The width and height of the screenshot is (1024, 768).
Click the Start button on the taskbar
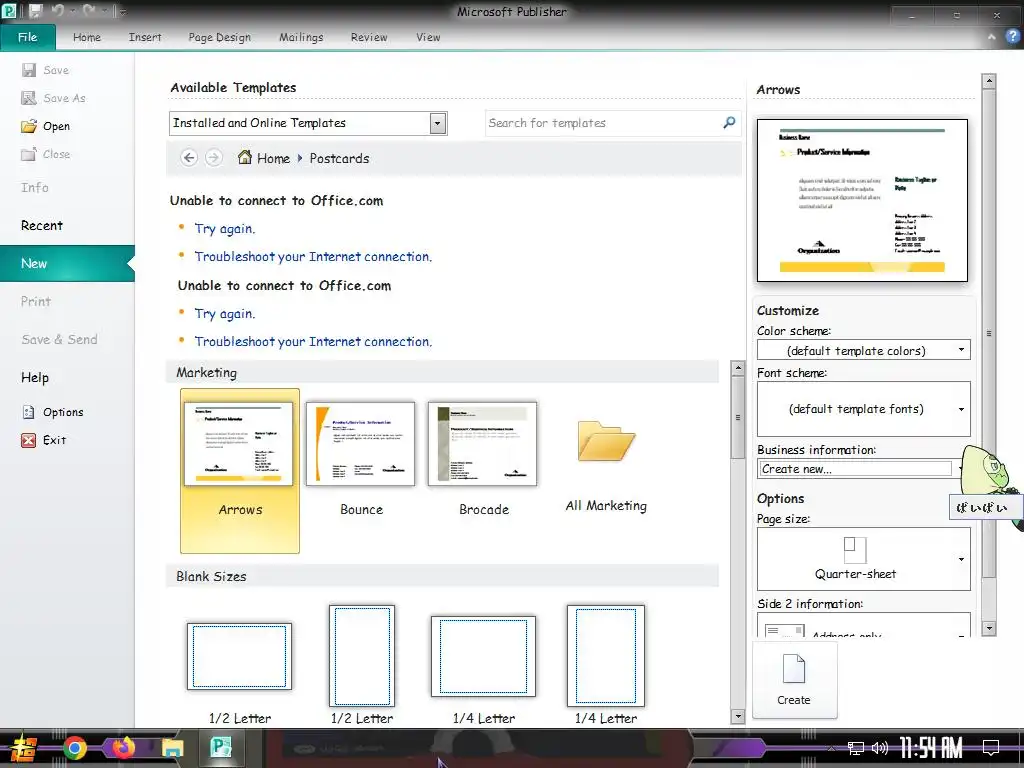tap(23, 748)
